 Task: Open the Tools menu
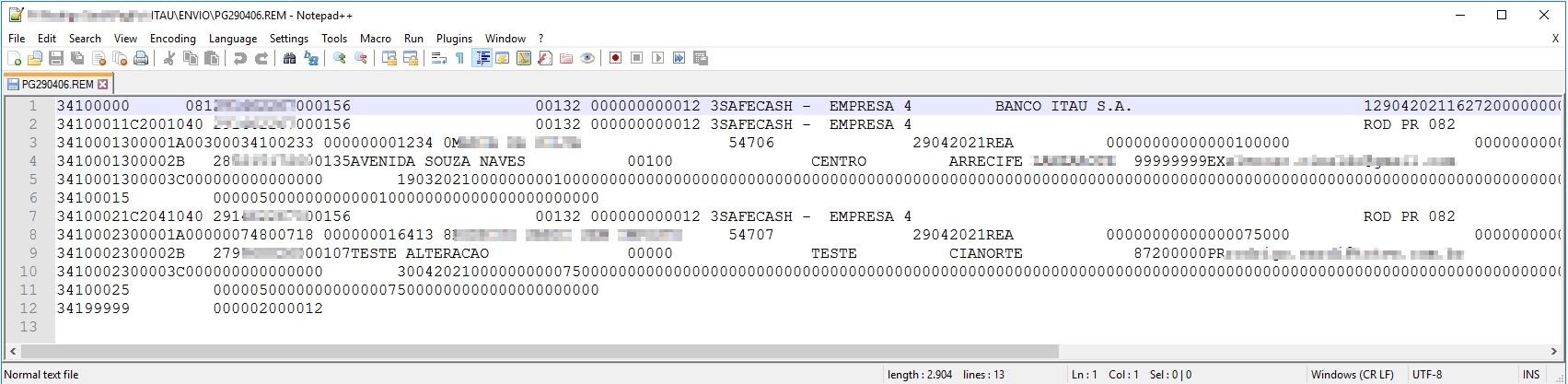(334, 39)
